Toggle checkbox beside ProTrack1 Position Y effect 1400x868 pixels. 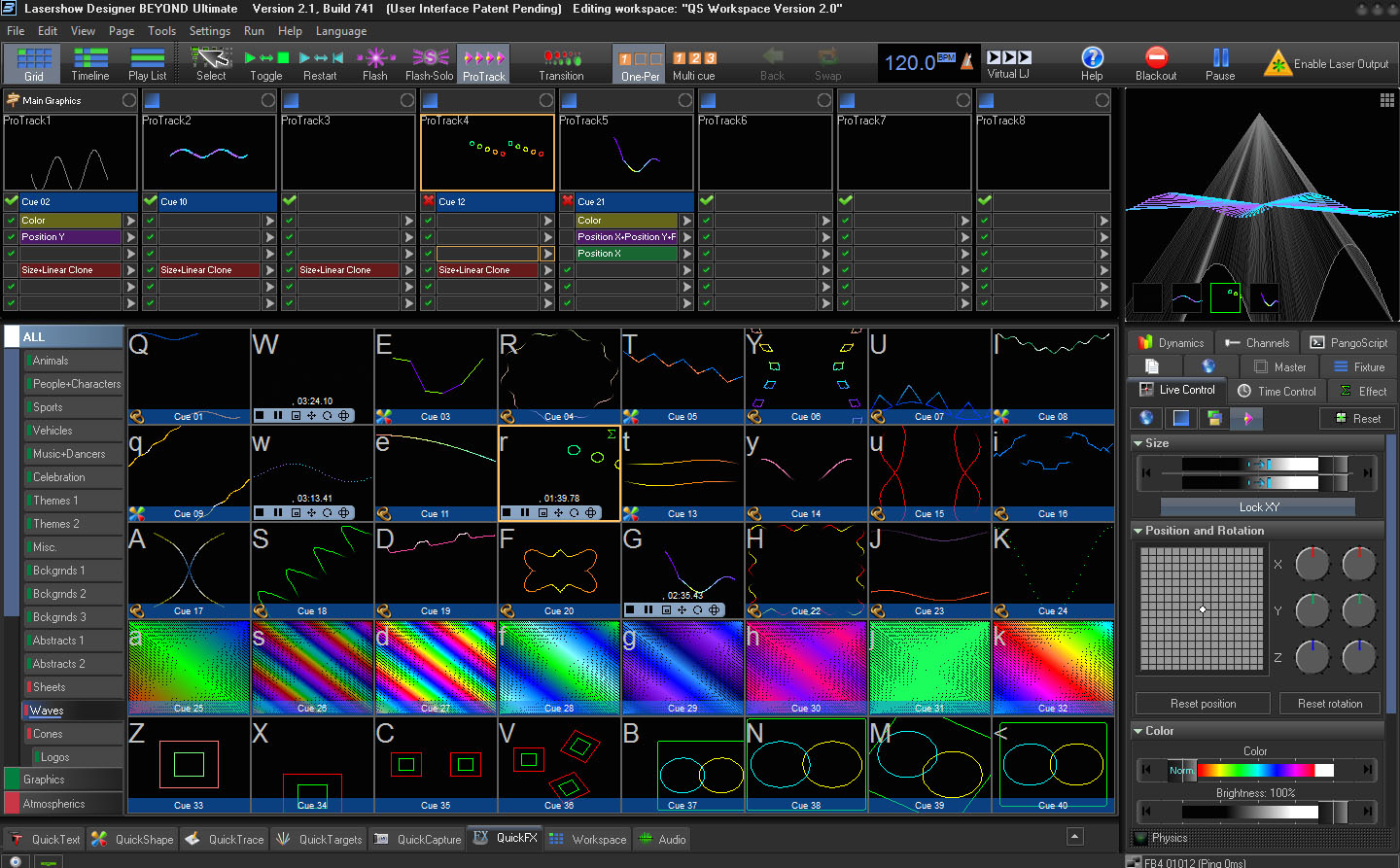[12, 237]
